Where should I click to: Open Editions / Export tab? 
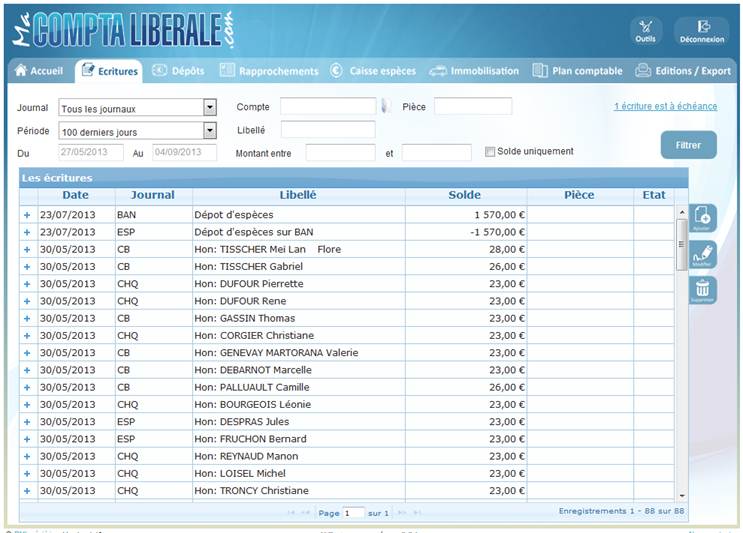click(x=683, y=71)
